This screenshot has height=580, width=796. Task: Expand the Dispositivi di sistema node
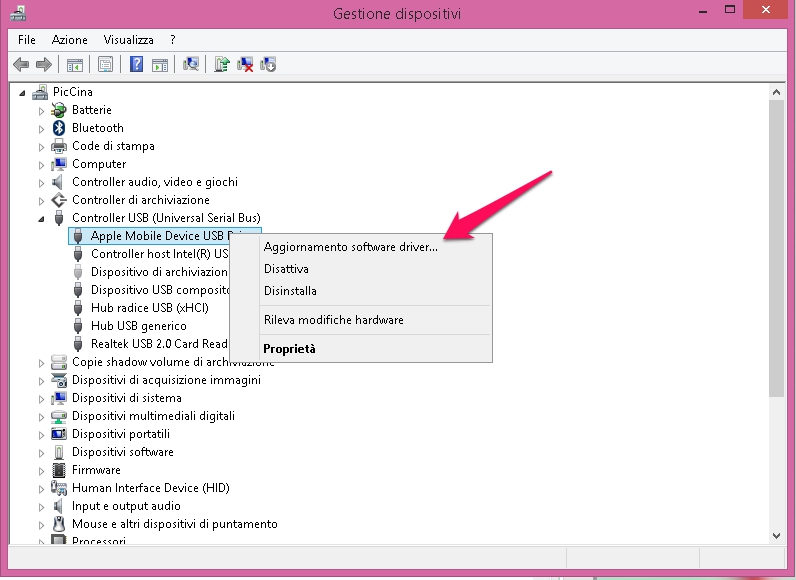(42, 398)
